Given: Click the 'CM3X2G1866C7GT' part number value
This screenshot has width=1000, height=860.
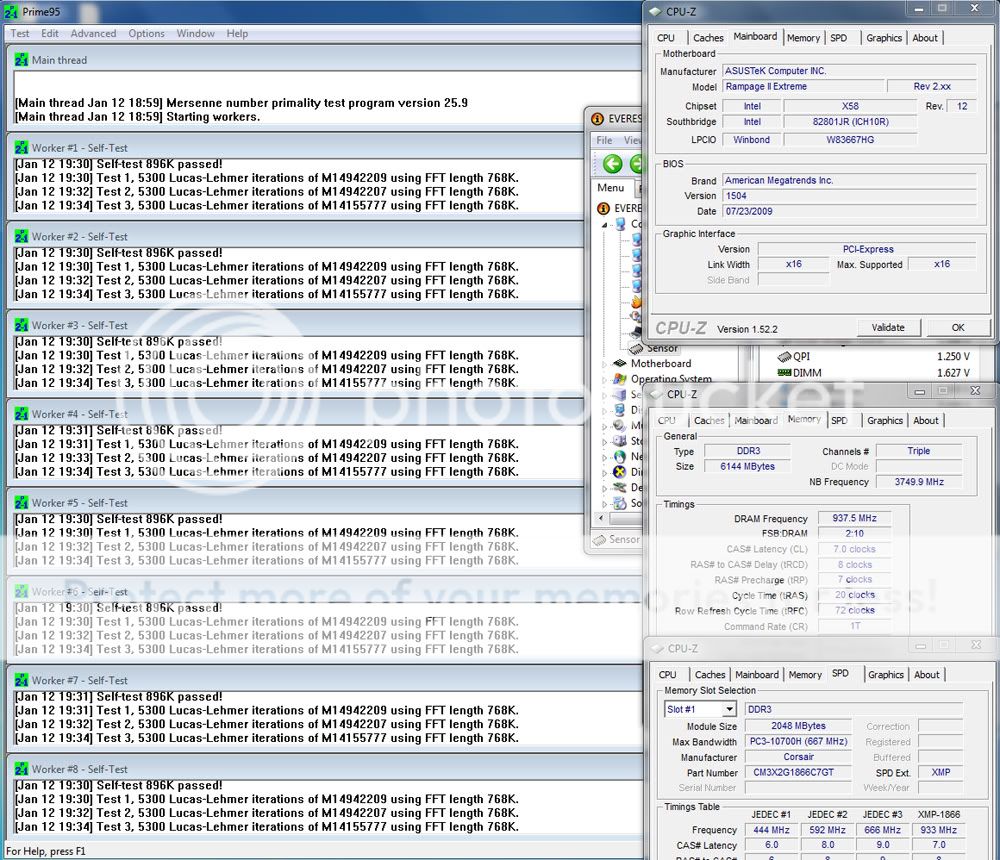Looking at the screenshot, I should coord(793,773).
